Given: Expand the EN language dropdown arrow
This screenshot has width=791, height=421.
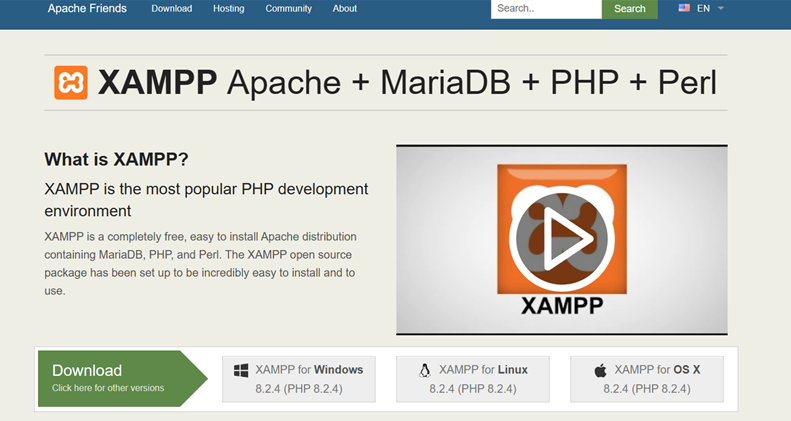Looking at the screenshot, I should click(720, 8).
